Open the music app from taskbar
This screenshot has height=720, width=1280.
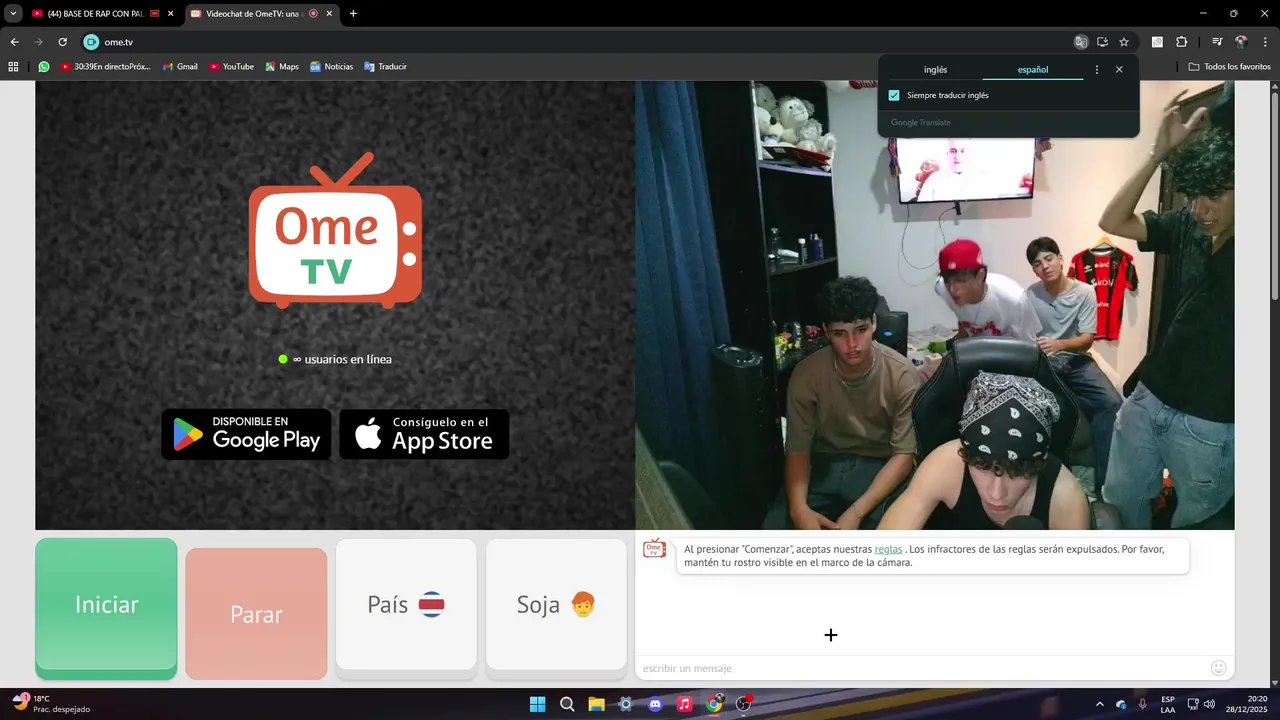pyautogui.click(x=684, y=704)
